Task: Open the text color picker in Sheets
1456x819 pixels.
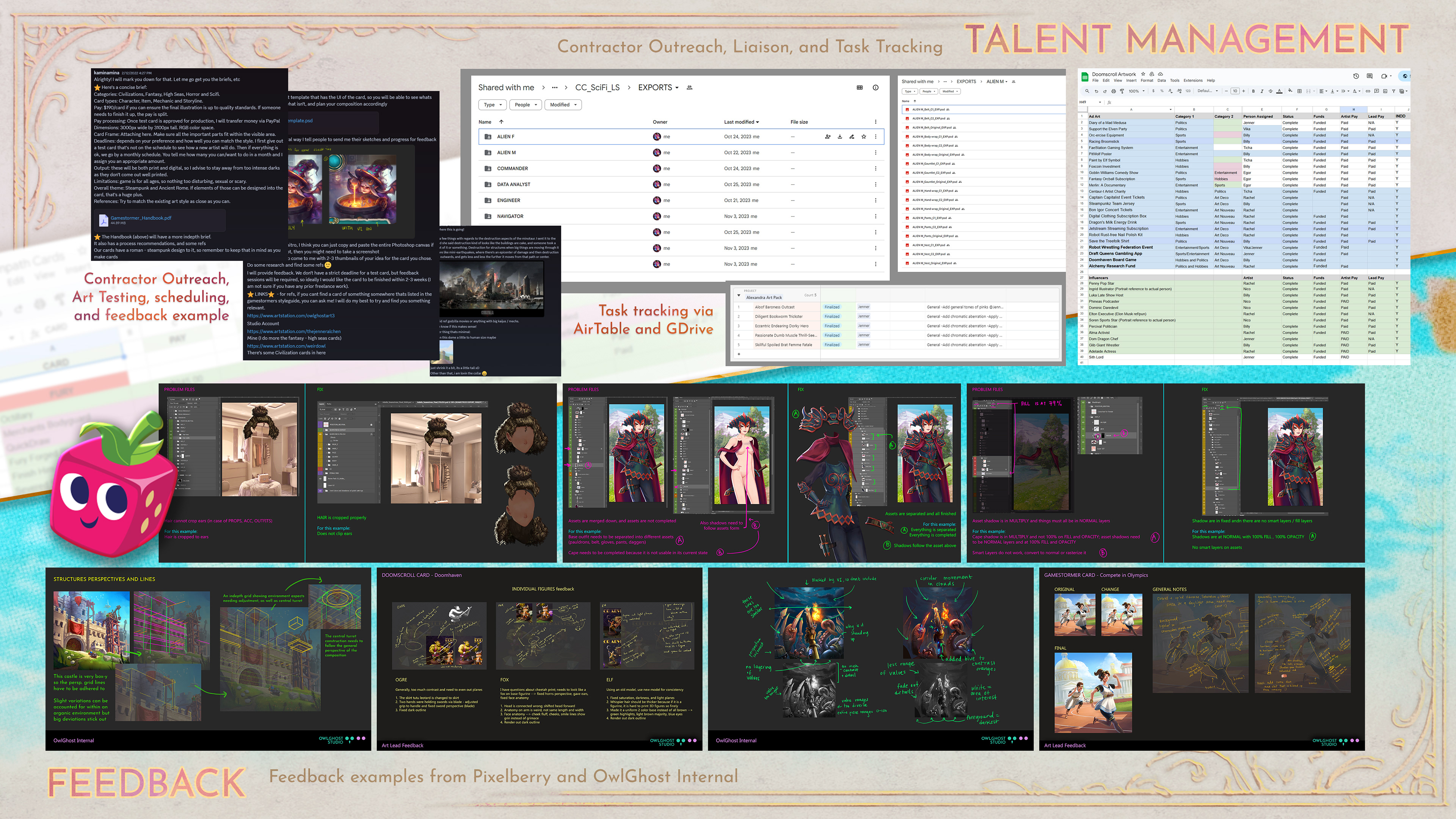Action: click(1279, 91)
